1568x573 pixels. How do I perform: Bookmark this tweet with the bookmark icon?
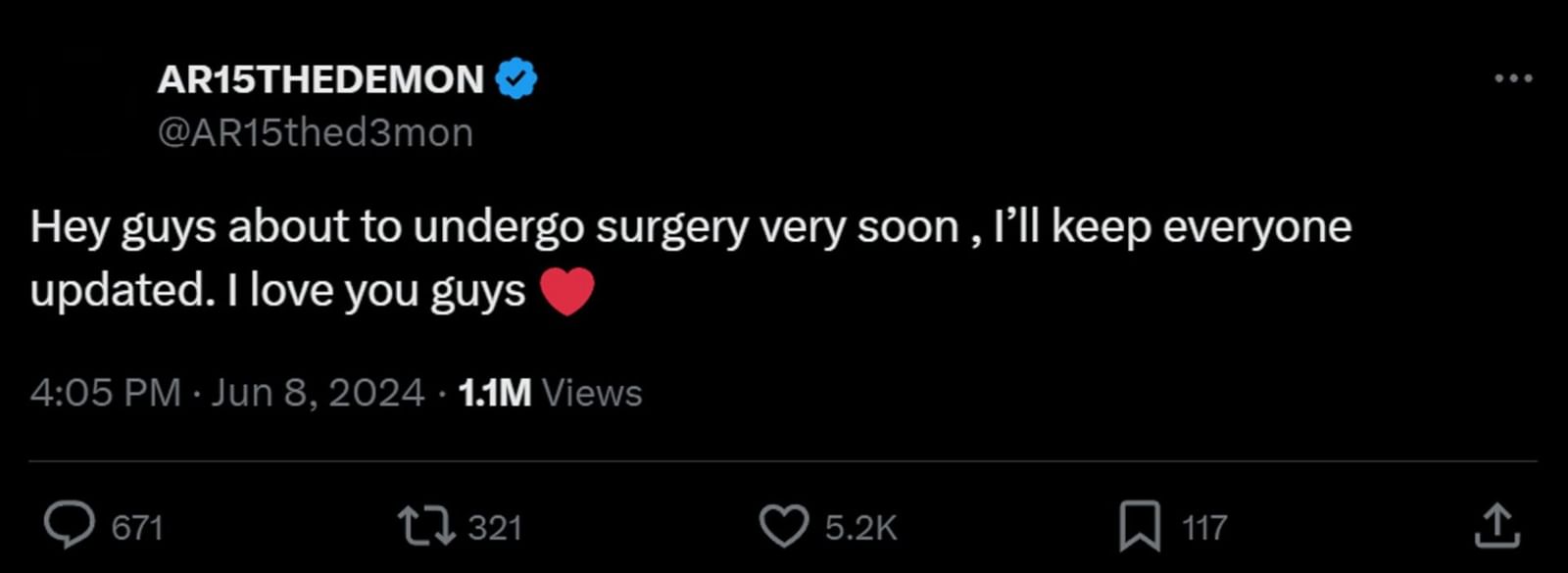point(1140,526)
